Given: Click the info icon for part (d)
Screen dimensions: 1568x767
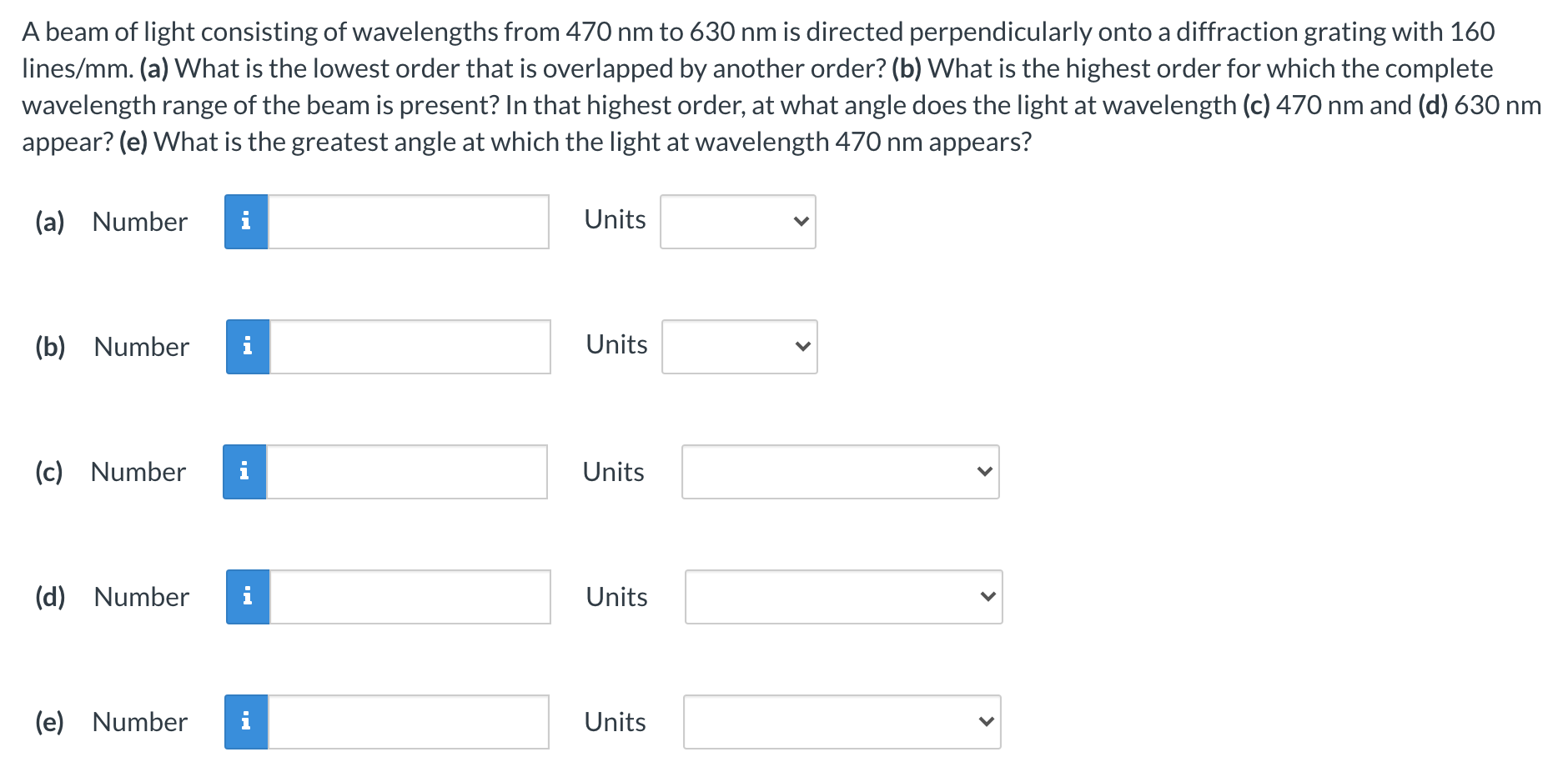Looking at the screenshot, I should (247, 596).
